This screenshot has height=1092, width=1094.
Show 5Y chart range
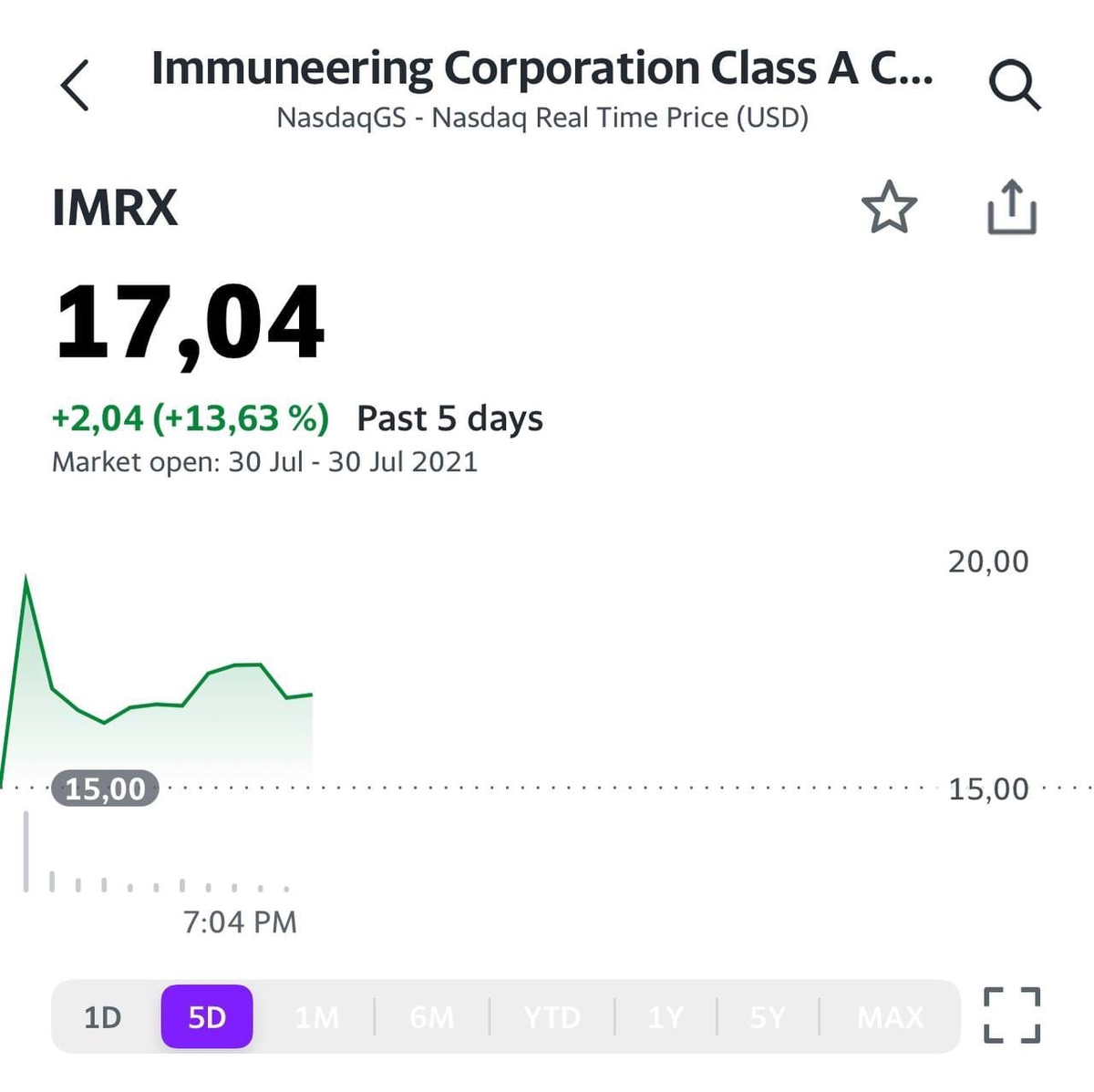coord(768,1017)
